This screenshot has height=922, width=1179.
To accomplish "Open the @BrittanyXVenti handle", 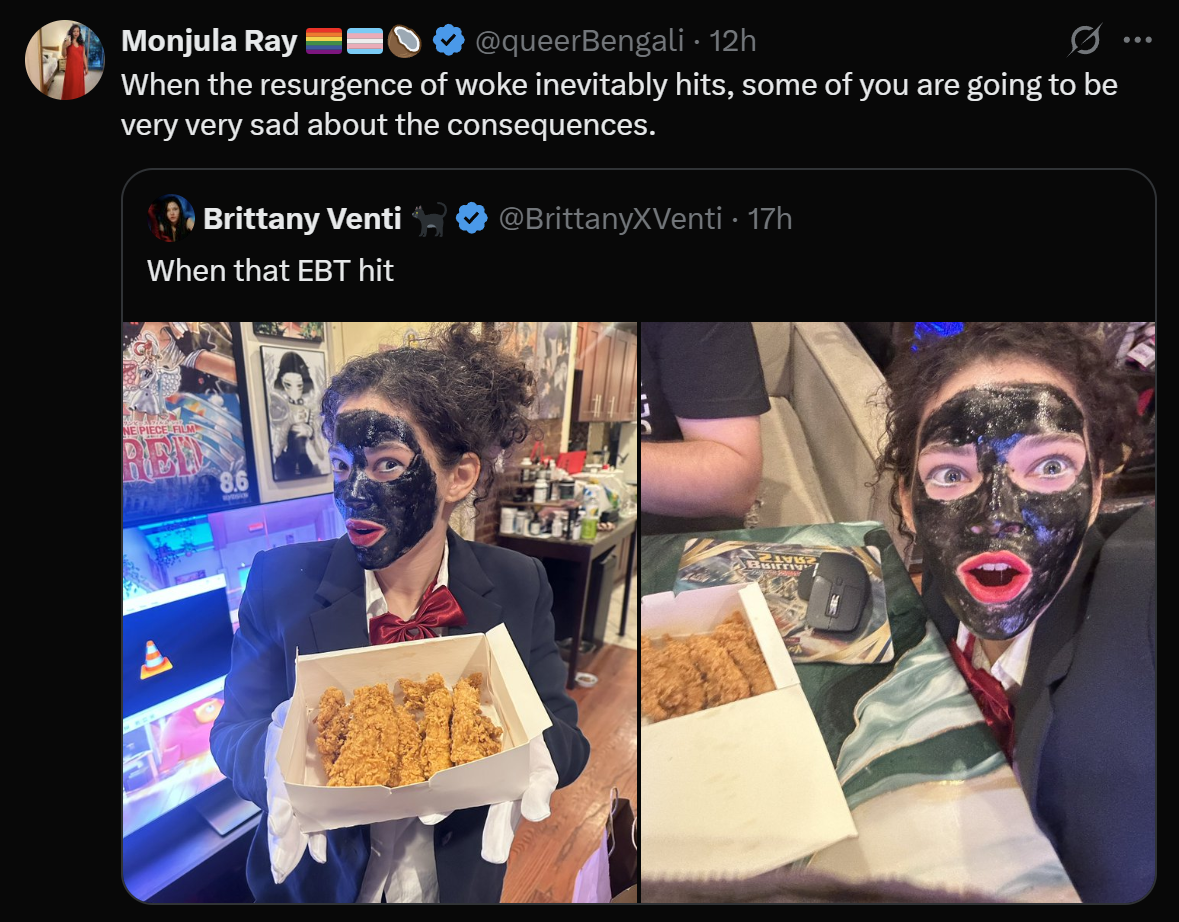I will (610, 219).
